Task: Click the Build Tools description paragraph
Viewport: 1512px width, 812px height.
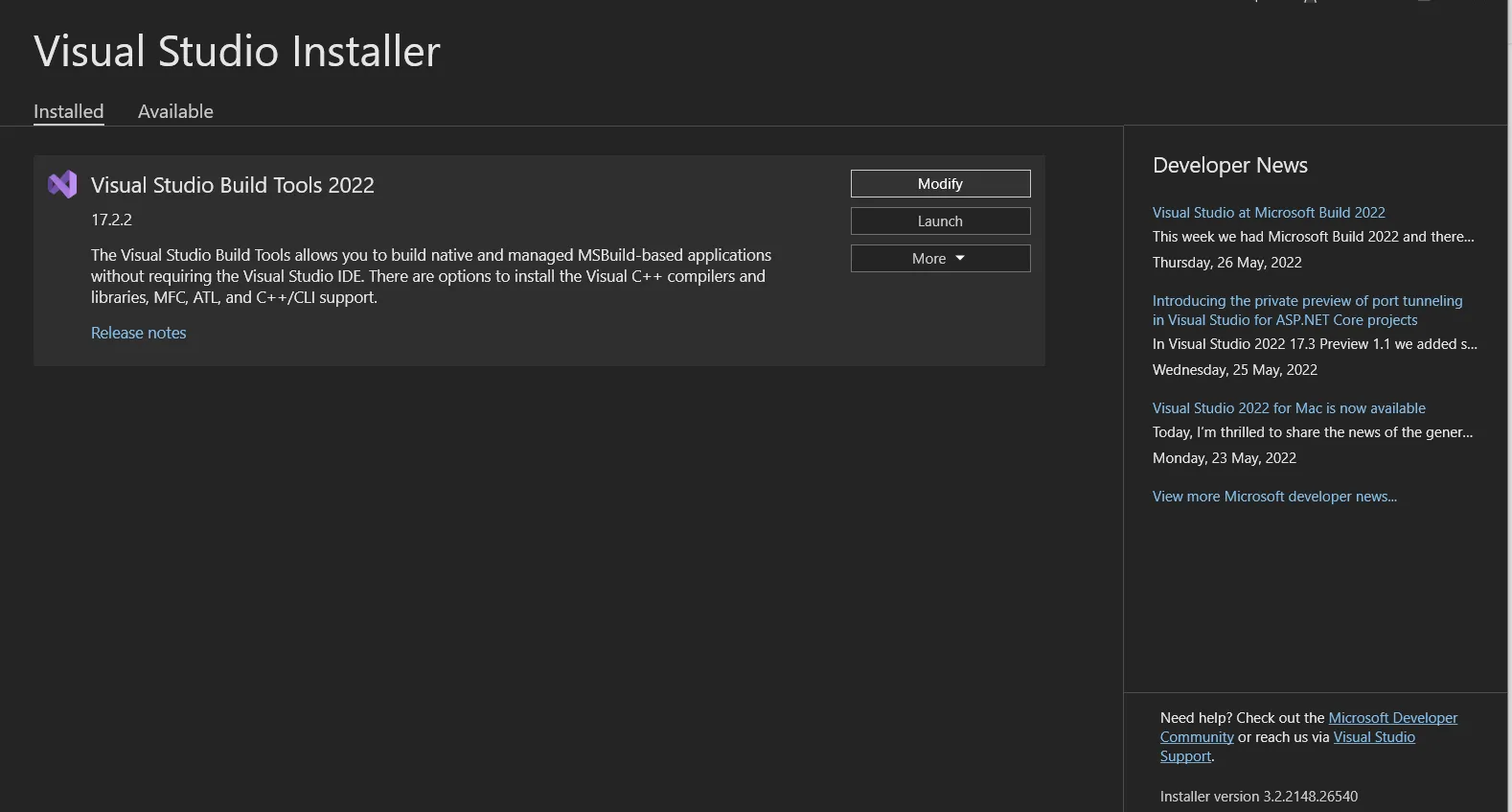Action: tap(431, 276)
